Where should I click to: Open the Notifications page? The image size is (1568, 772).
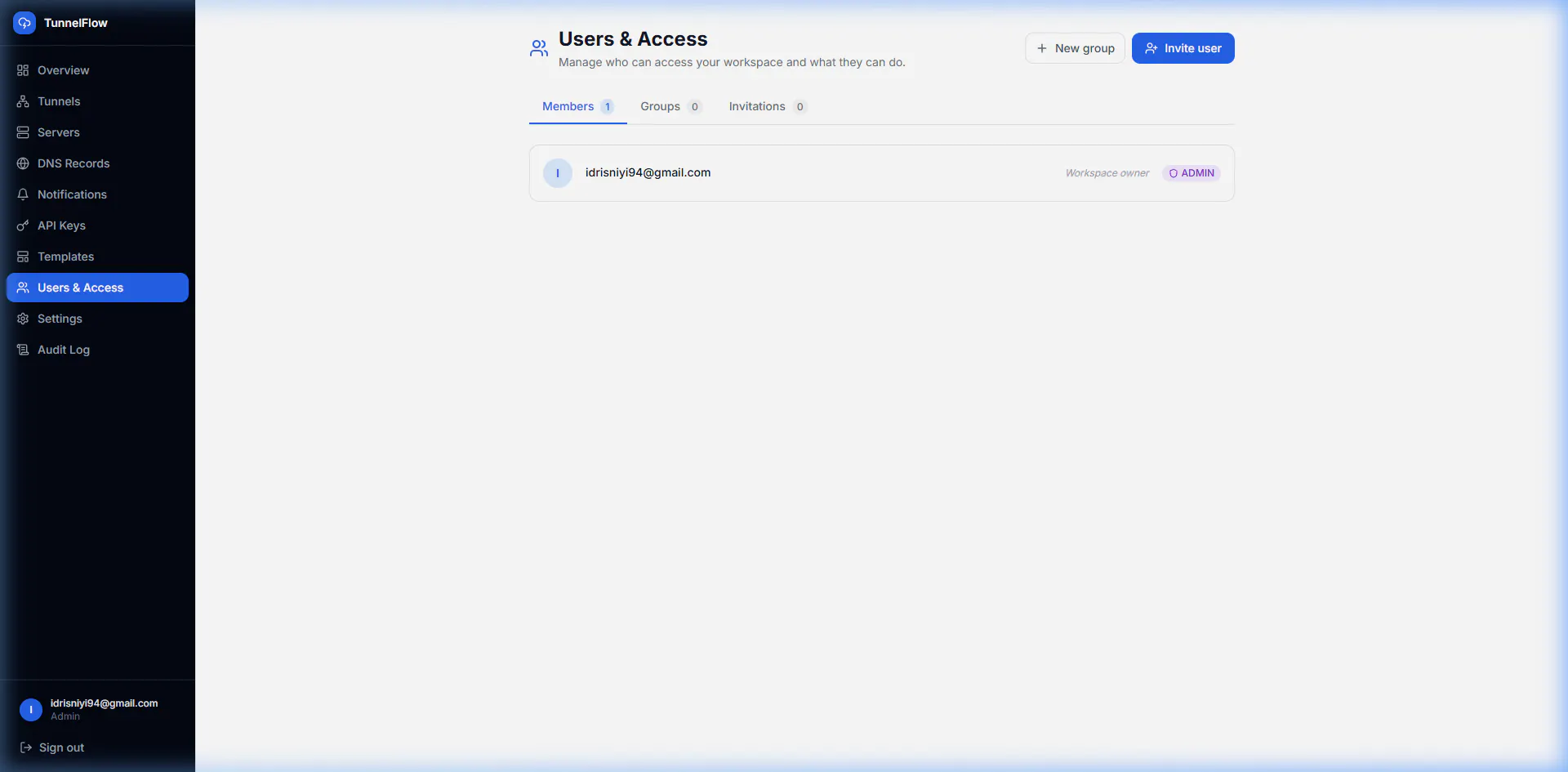(x=97, y=194)
